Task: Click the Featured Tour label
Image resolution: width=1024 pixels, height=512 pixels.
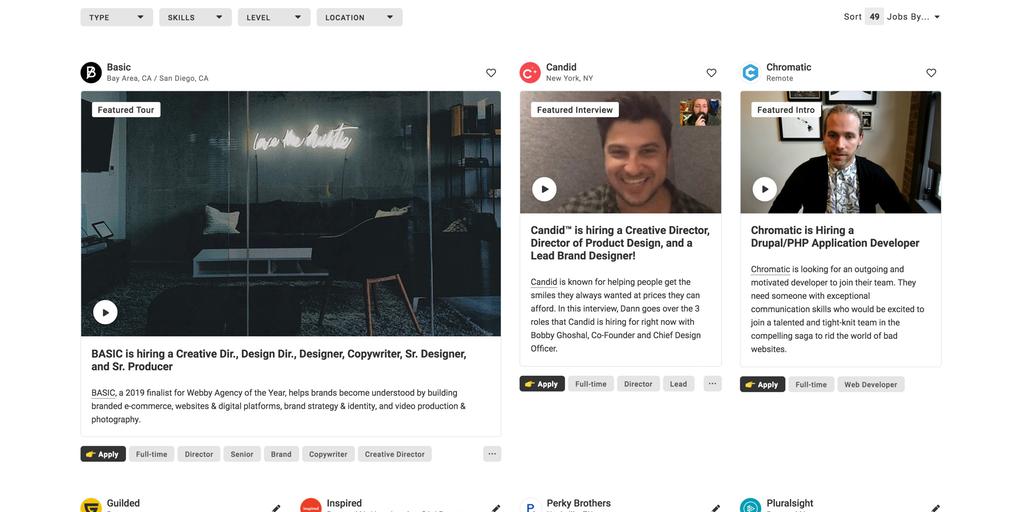Action: coord(126,110)
